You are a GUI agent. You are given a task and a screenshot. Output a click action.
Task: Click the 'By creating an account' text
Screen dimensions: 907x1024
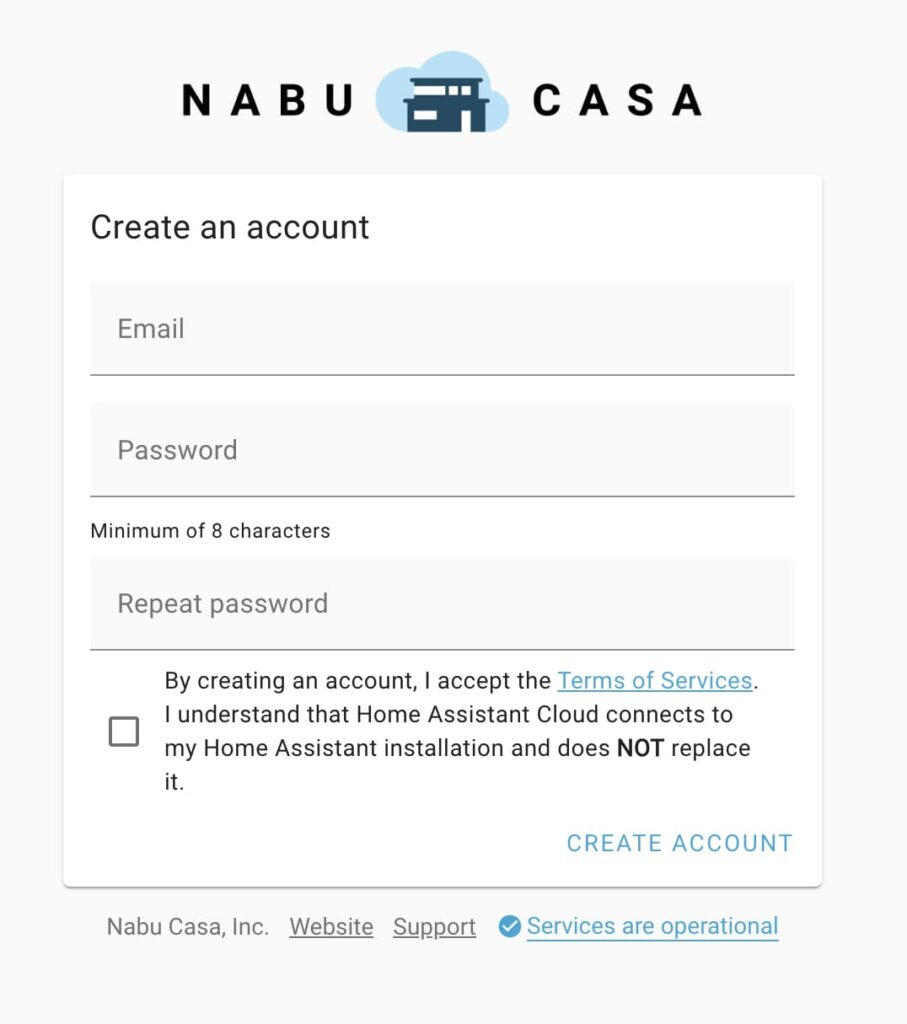coord(290,681)
